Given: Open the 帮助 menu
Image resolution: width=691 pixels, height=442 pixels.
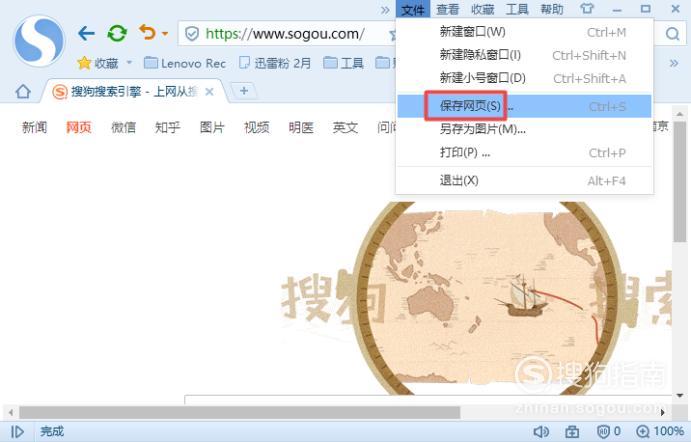Looking at the screenshot, I should click(x=552, y=9).
